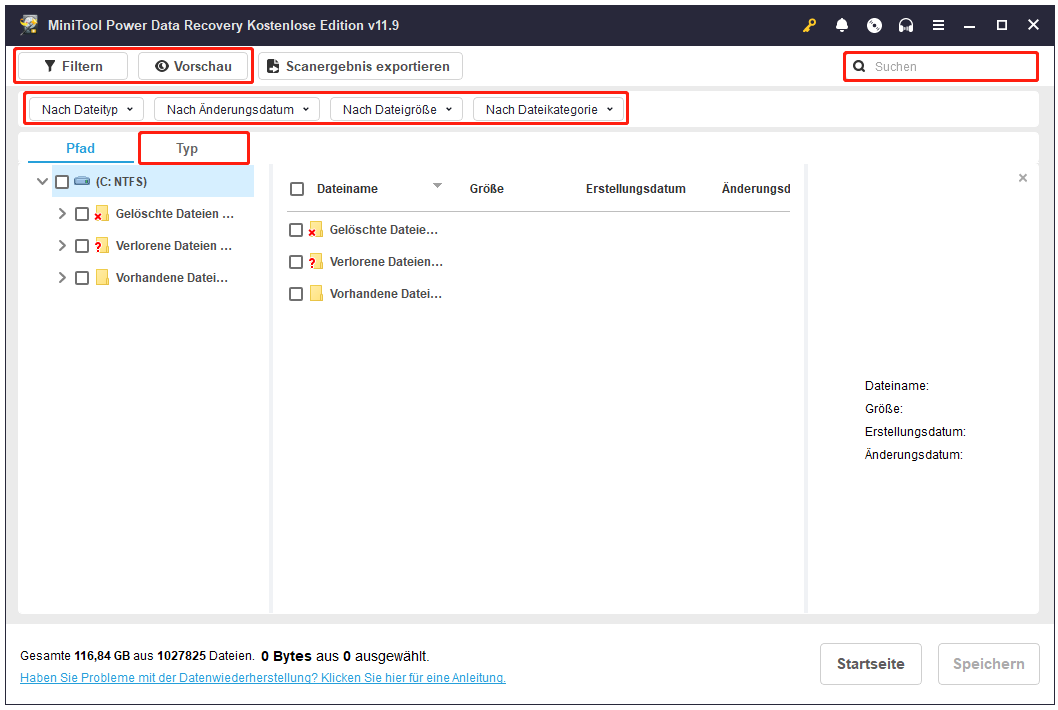Check Vorhandene Datei... checkbox in file list

296,294
